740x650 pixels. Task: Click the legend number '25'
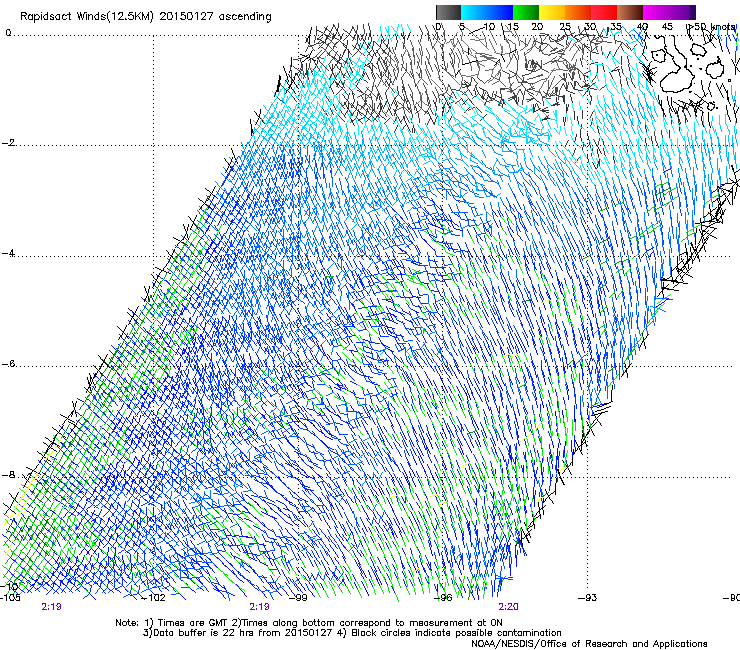(565, 27)
